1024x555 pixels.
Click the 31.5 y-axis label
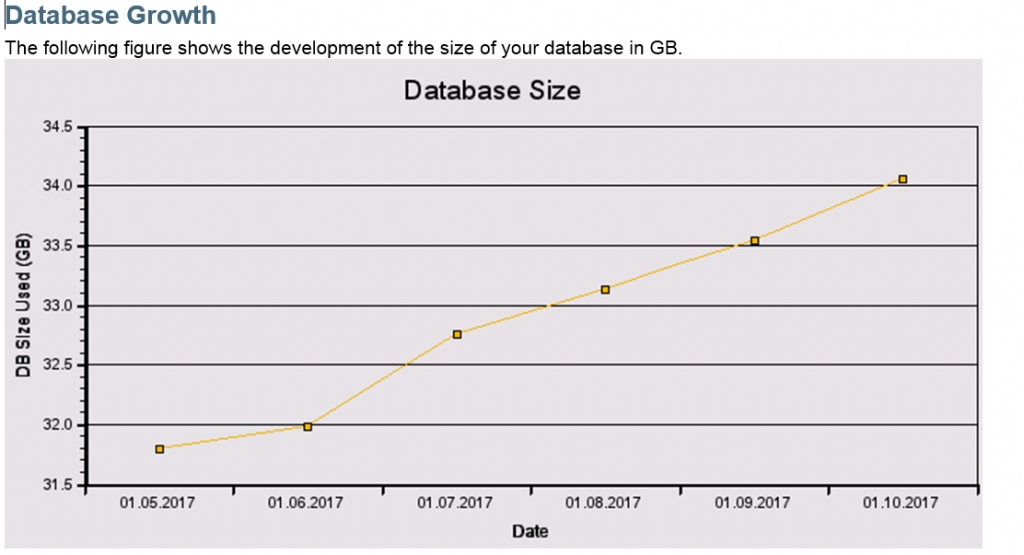tap(57, 485)
